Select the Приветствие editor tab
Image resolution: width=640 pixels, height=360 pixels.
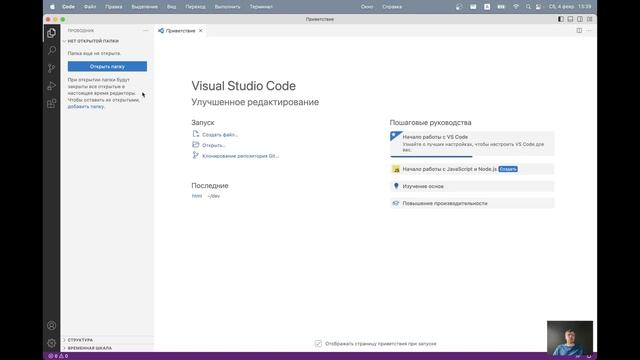click(x=180, y=31)
